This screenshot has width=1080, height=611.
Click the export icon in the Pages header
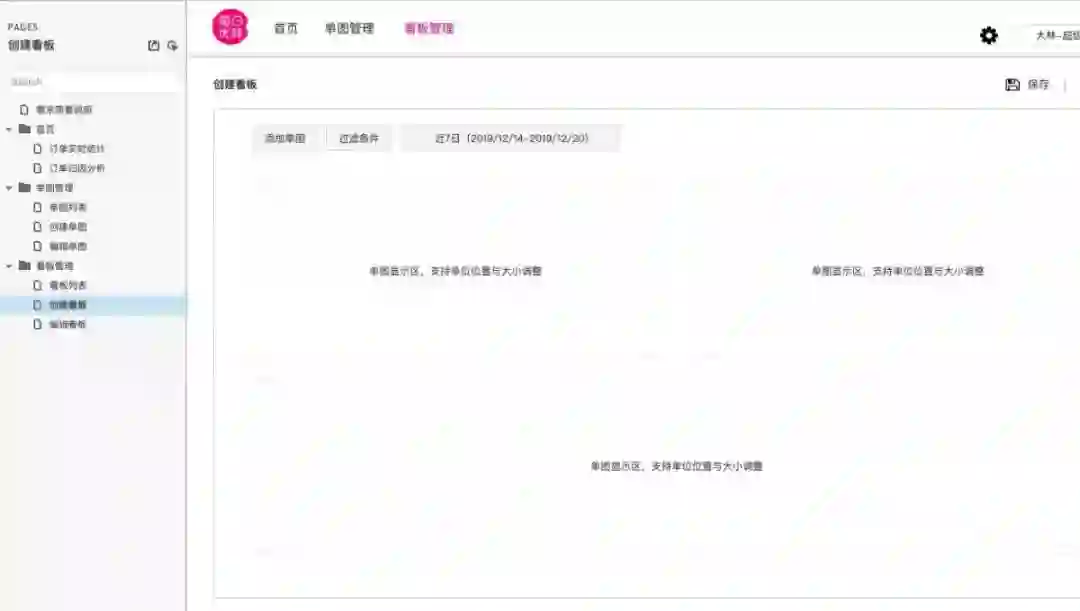pos(154,45)
